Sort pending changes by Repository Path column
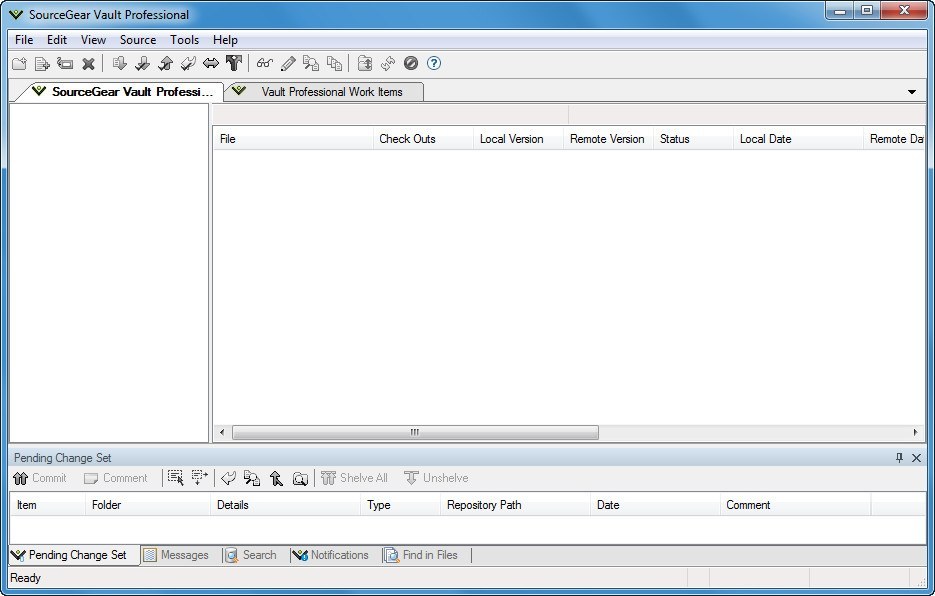 tap(516, 505)
